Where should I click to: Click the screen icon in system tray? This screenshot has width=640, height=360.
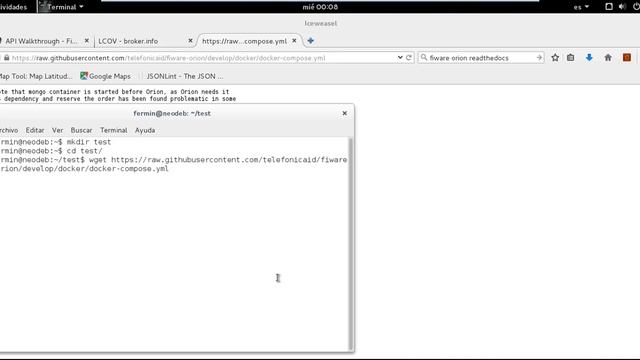(609, 7)
